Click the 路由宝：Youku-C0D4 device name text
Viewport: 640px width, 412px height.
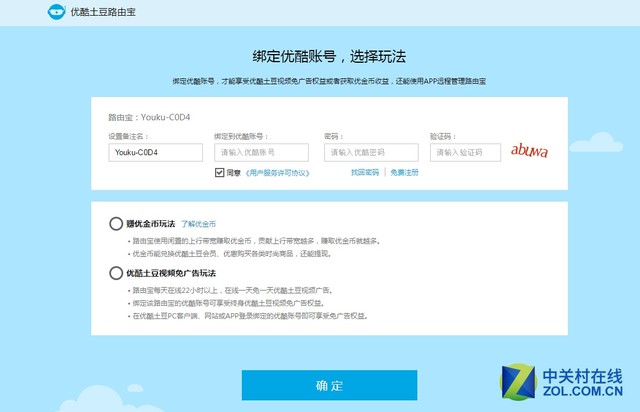pyautogui.click(x=149, y=118)
